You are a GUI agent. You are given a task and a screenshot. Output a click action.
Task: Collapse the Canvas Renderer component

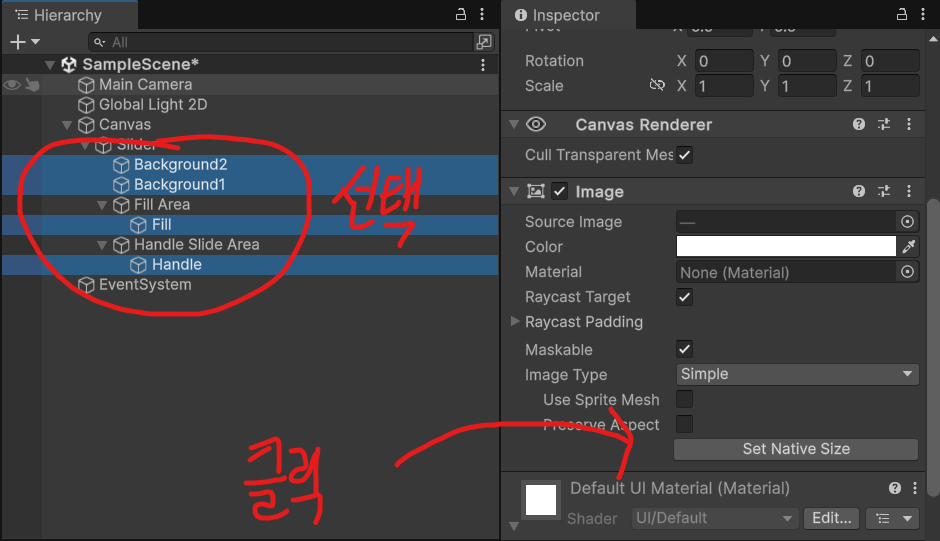click(x=514, y=124)
